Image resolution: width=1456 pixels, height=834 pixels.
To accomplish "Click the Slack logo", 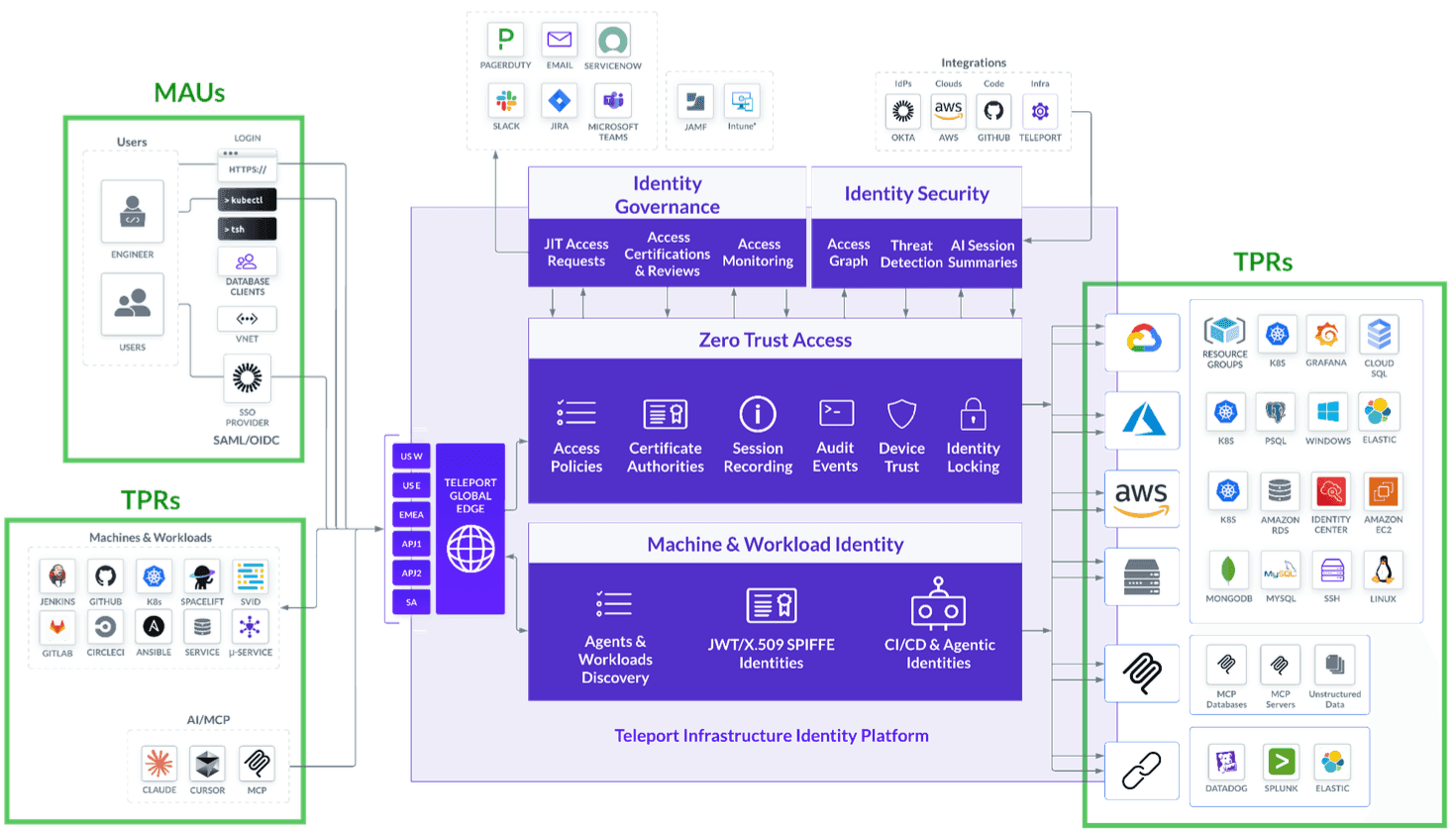I will click(x=506, y=100).
